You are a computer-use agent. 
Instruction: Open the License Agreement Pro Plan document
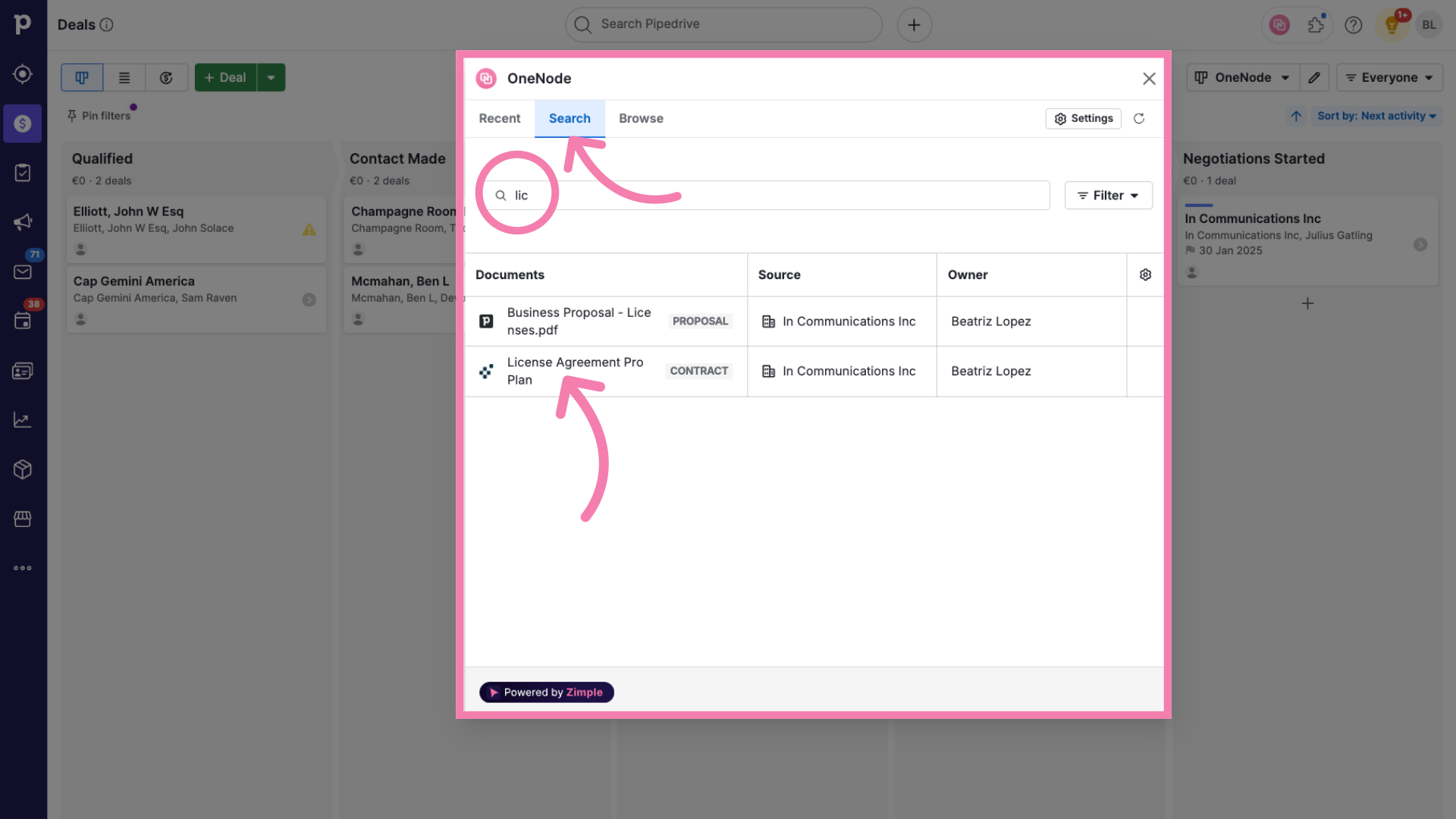[x=575, y=371]
